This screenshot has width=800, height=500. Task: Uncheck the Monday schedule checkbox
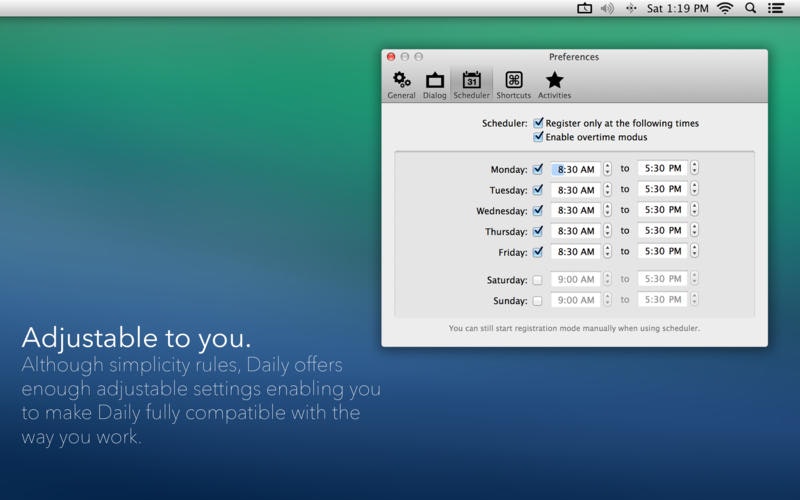tap(538, 169)
